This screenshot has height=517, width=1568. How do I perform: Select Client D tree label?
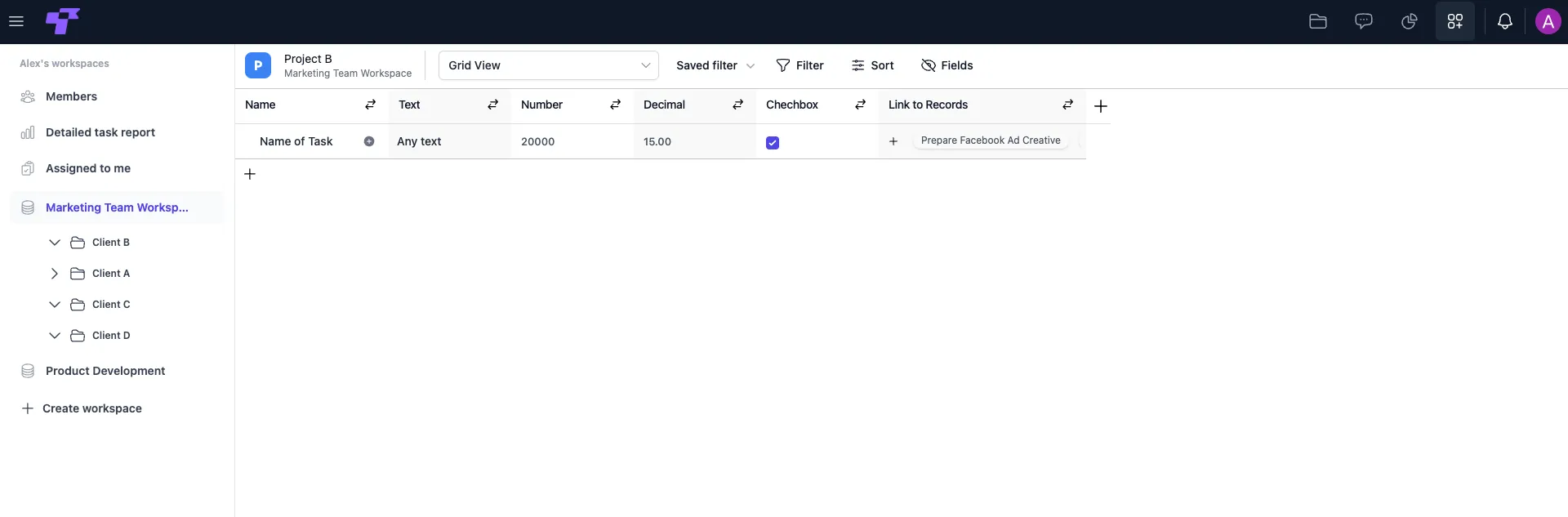[x=111, y=336]
